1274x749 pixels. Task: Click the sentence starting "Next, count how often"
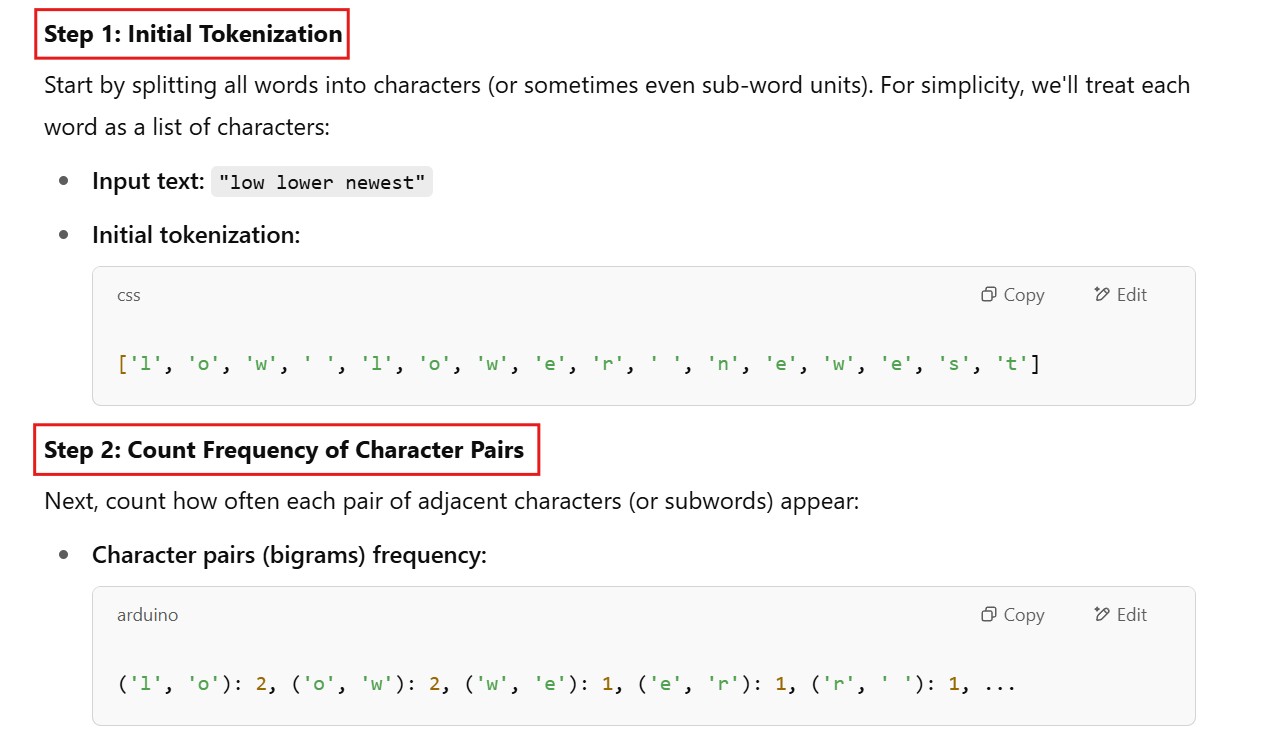tap(451, 501)
